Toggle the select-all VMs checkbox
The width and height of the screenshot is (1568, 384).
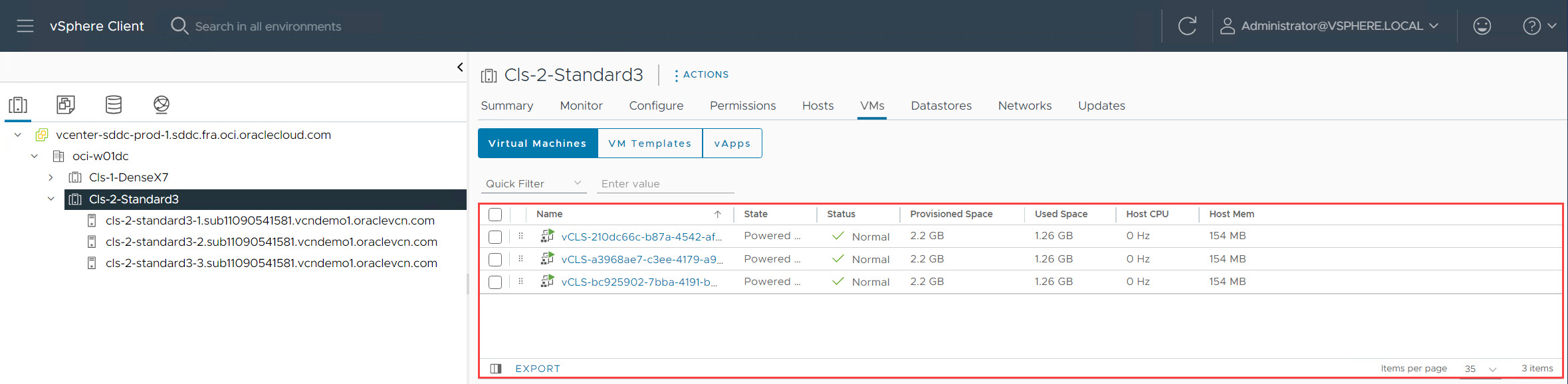tap(495, 214)
